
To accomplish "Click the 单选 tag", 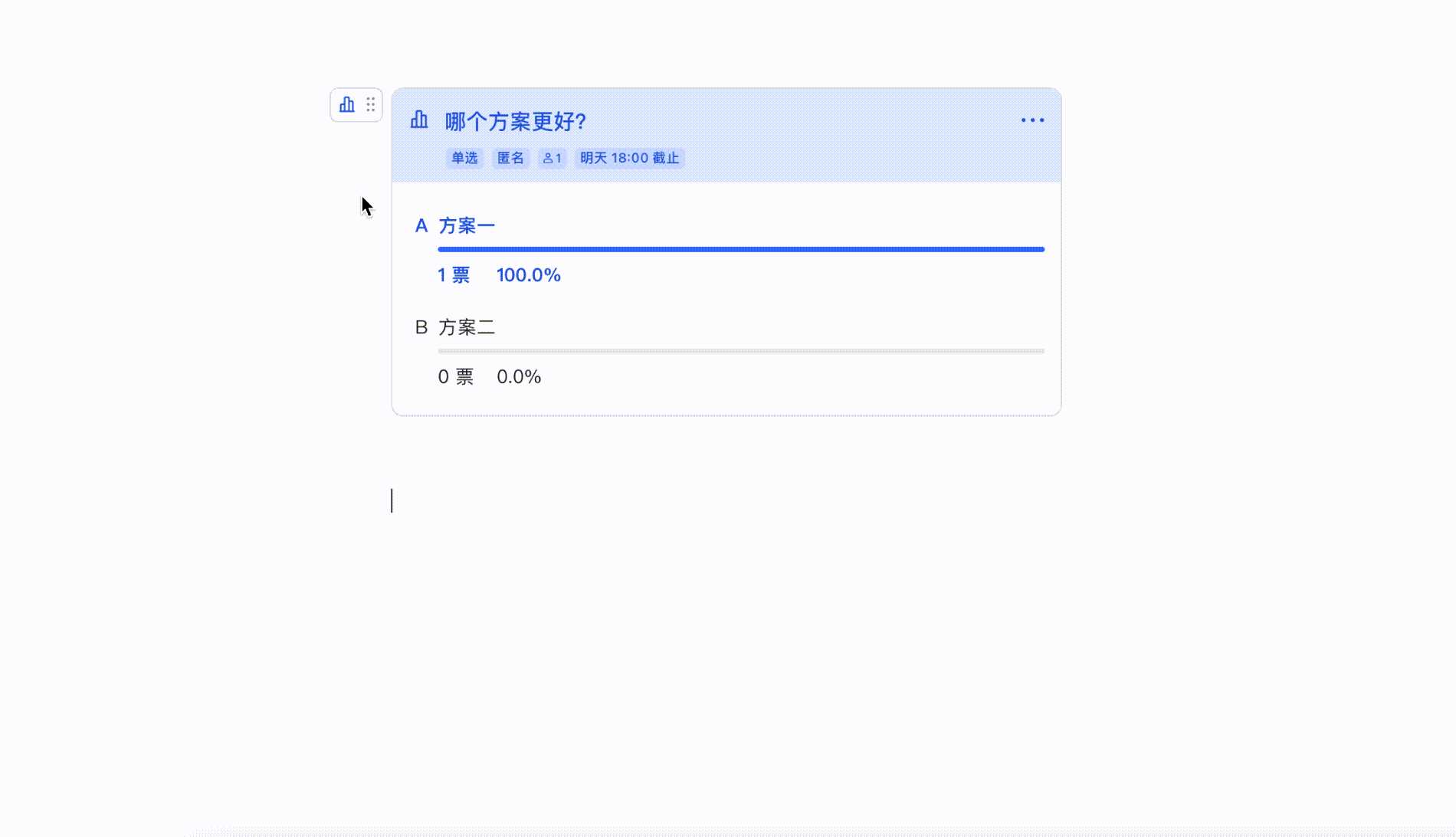I will 464,158.
